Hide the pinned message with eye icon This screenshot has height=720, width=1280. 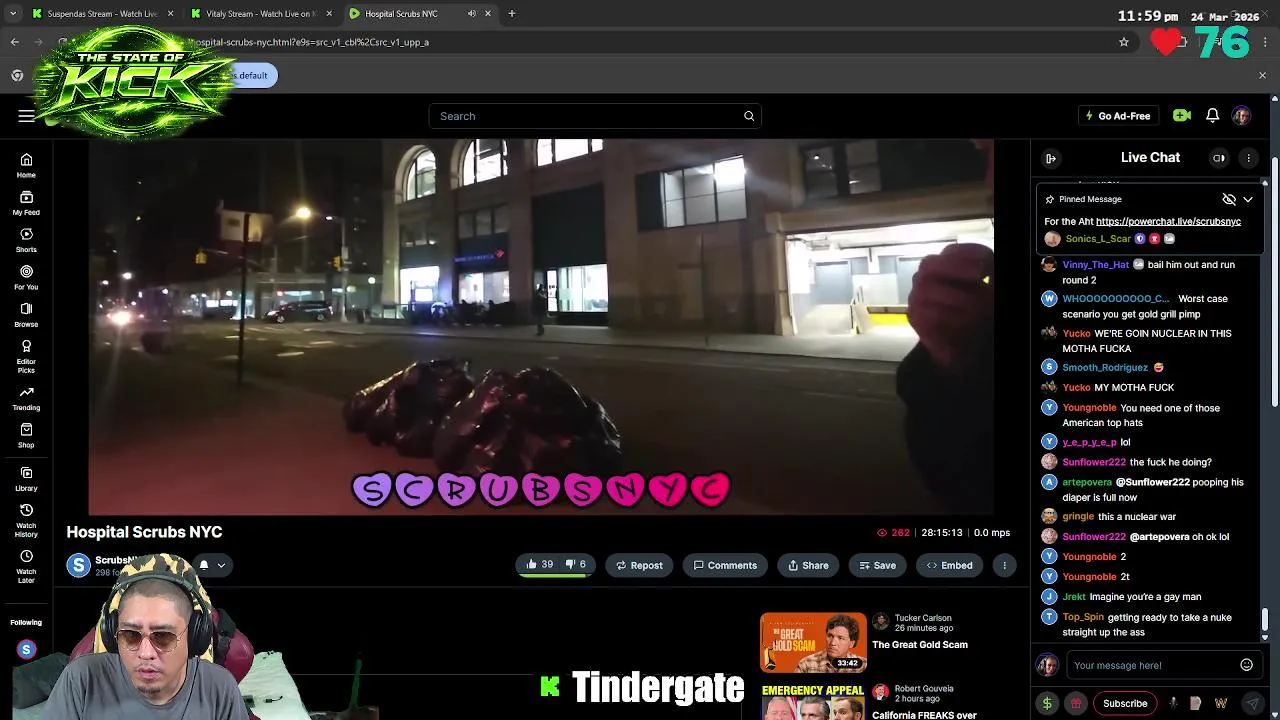(x=1229, y=199)
